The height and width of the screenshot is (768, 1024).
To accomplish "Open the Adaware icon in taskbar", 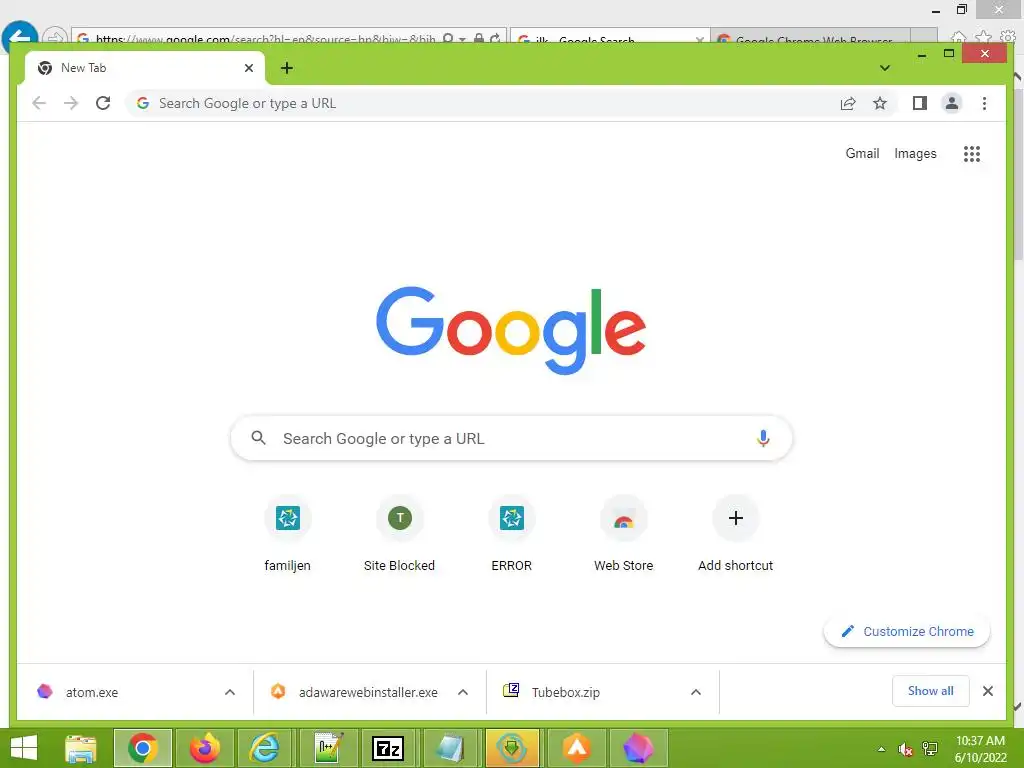I will coord(577,748).
